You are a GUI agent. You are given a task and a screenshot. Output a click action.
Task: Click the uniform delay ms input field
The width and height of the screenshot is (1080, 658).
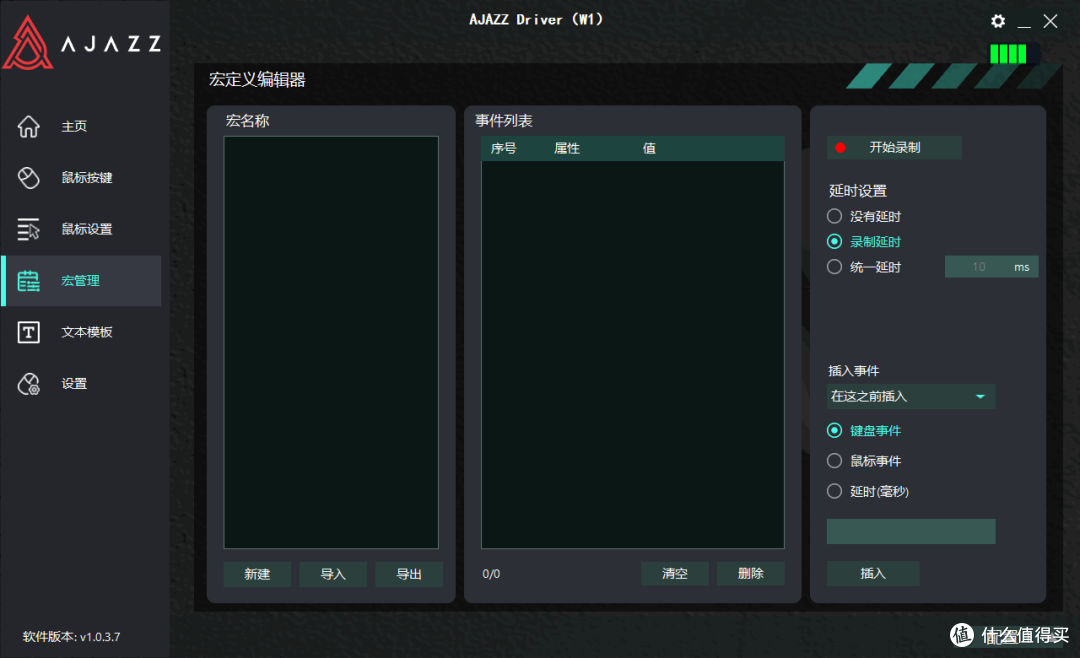click(991, 267)
